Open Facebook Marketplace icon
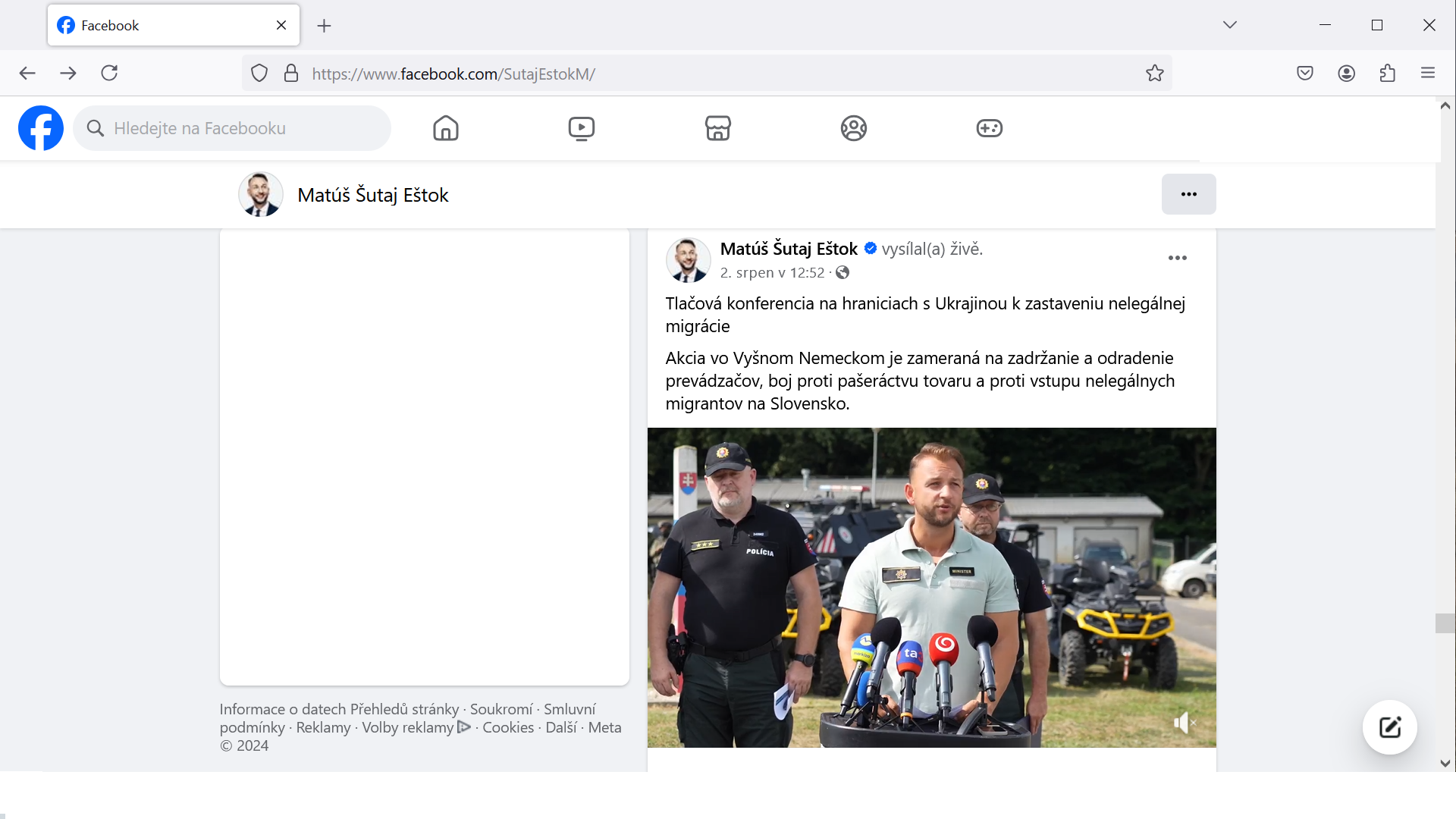Screen dimensions: 1456x819 point(717,128)
